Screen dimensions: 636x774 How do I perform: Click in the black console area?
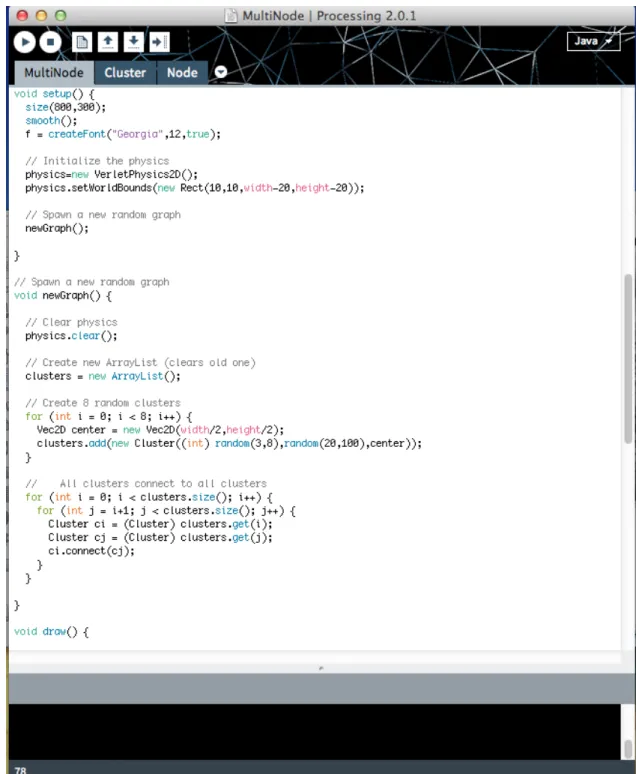click(314, 732)
